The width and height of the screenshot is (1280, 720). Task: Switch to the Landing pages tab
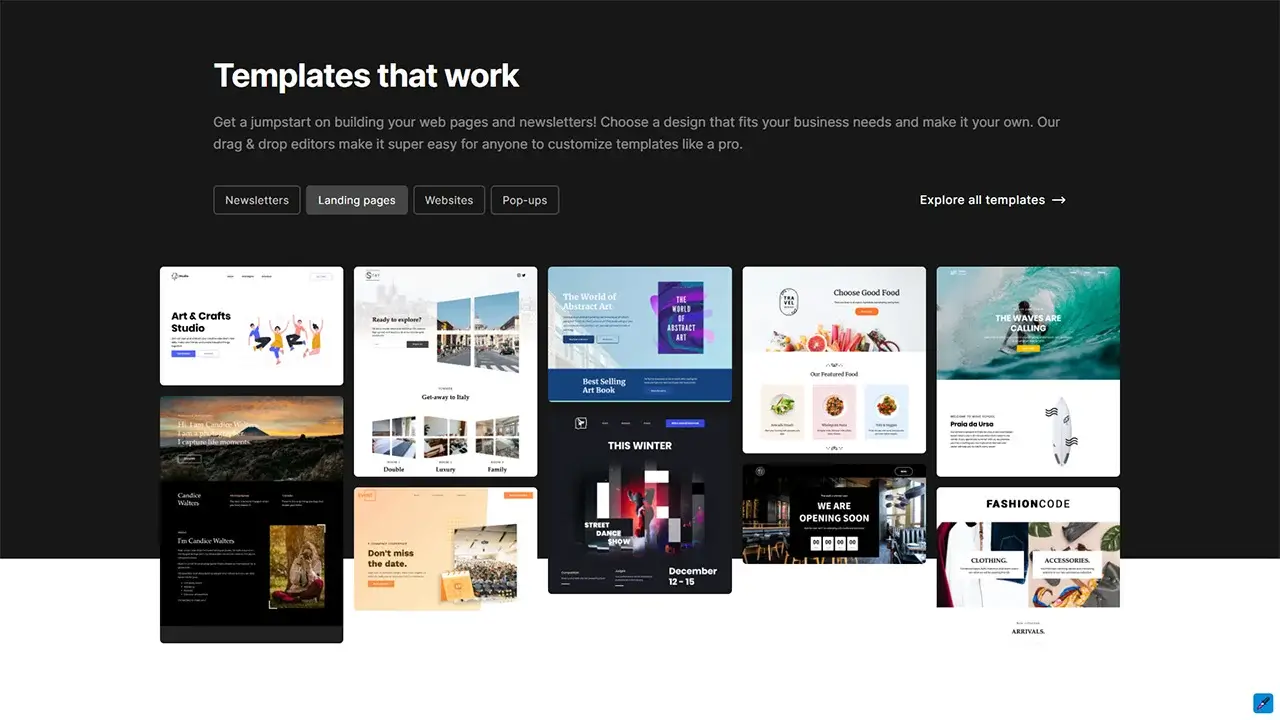(x=357, y=200)
